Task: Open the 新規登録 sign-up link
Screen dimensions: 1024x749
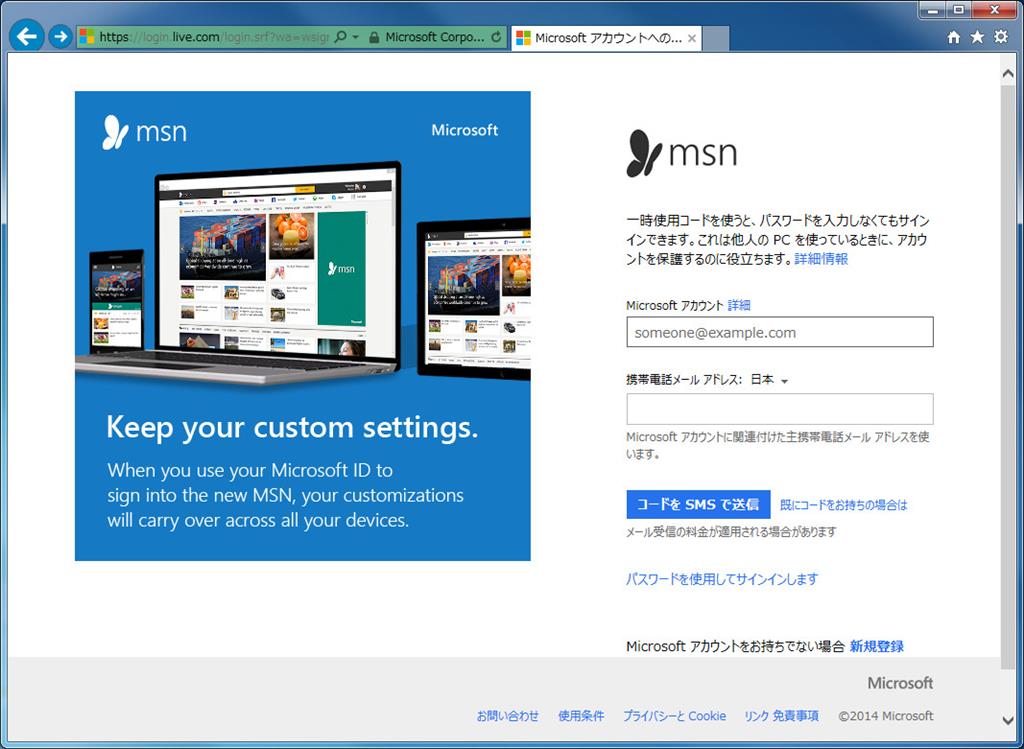Action: pyautogui.click(x=876, y=646)
